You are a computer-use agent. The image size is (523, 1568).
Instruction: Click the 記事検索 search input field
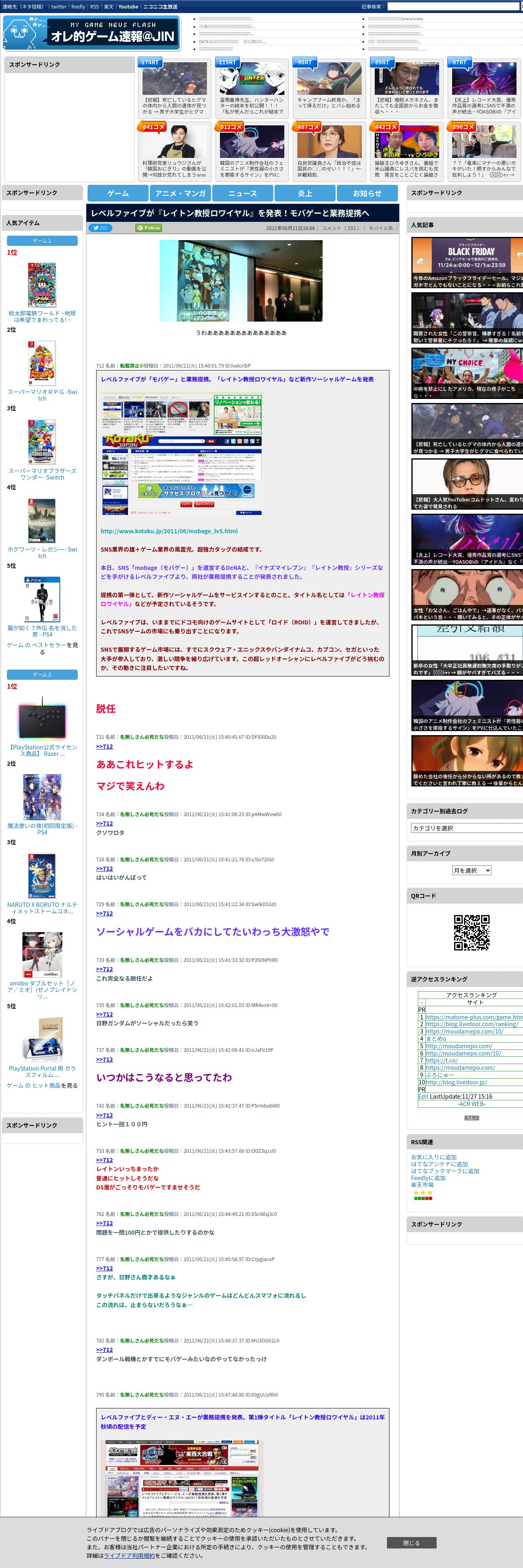coord(453,7)
